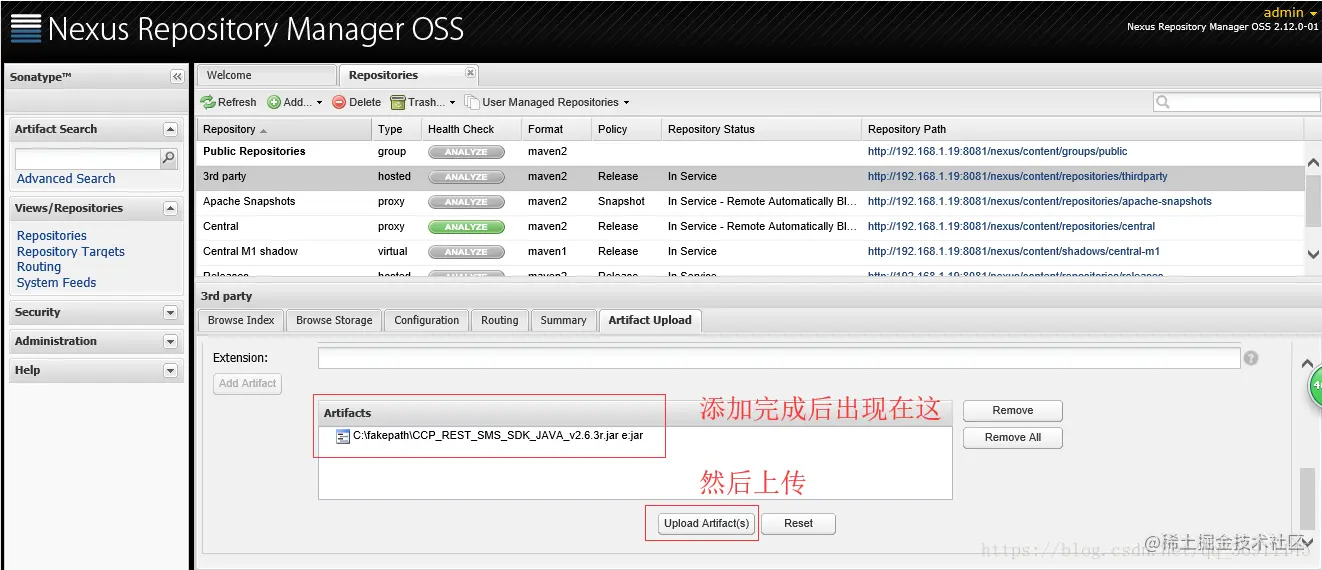Screen dimensions: 1322x570
Task: Switch to the Routing detail tab
Action: pyautogui.click(x=499, y=320)
